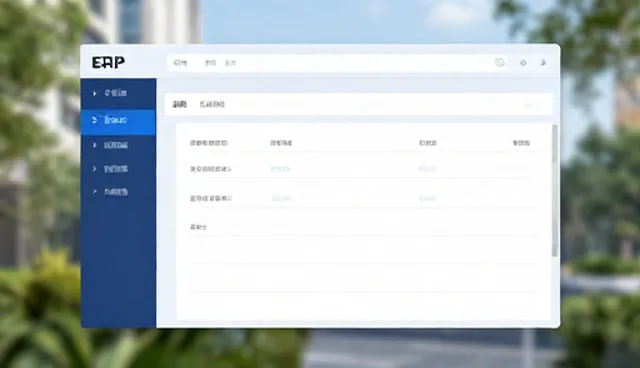Open the topmost sidebar menu item
The image size is (640, 368).
[x=116, y=93]
